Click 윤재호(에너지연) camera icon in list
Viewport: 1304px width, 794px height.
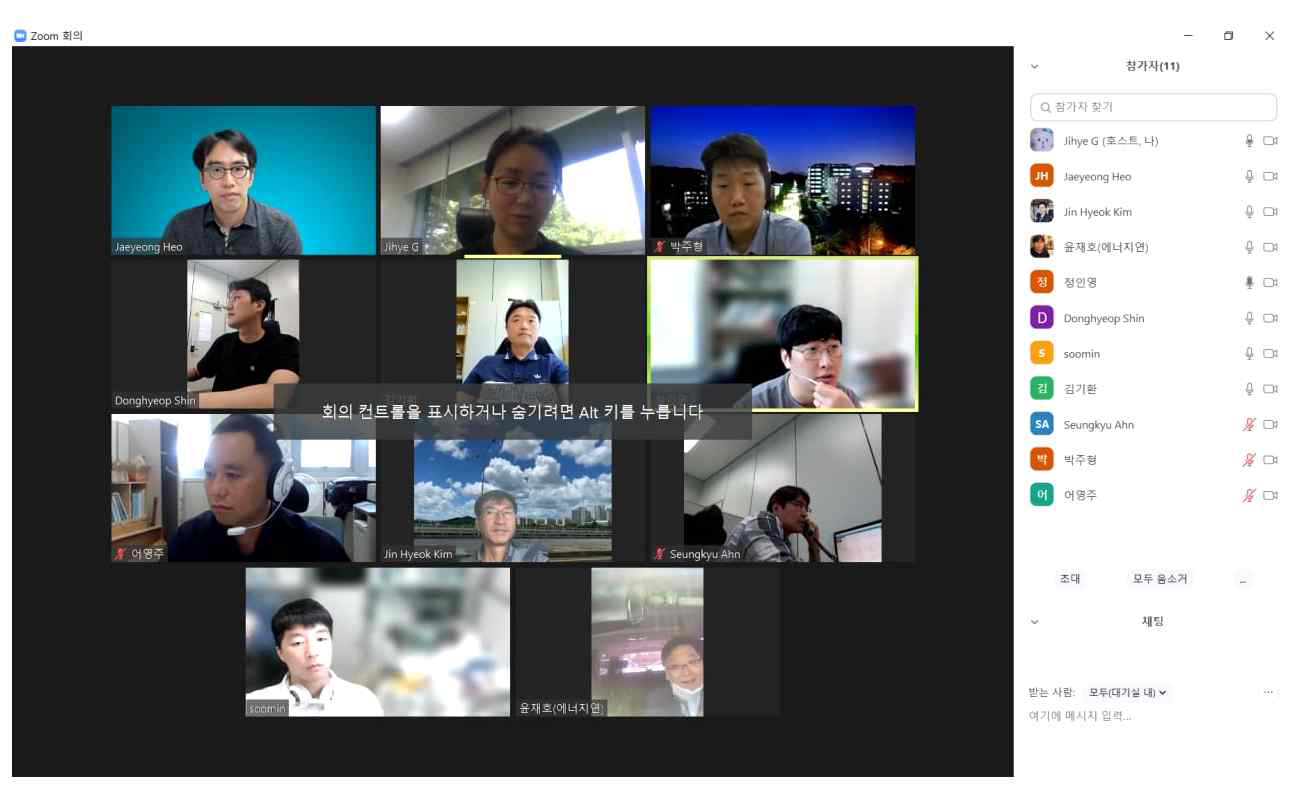pyautogui.click(x=1271, y=247)
